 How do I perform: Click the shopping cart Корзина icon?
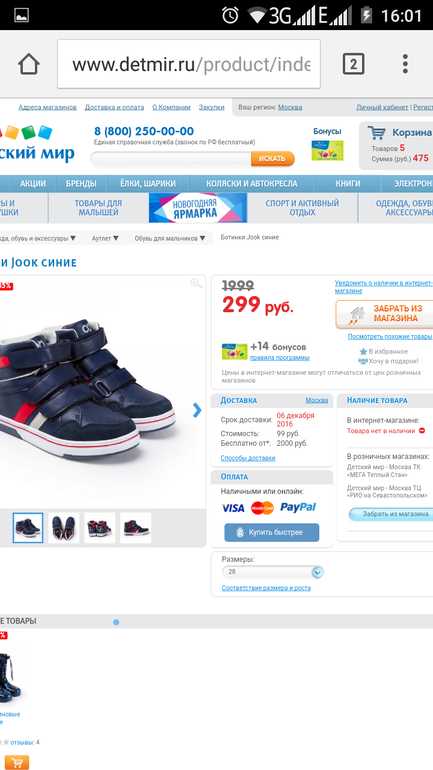[x=377, y=133]
